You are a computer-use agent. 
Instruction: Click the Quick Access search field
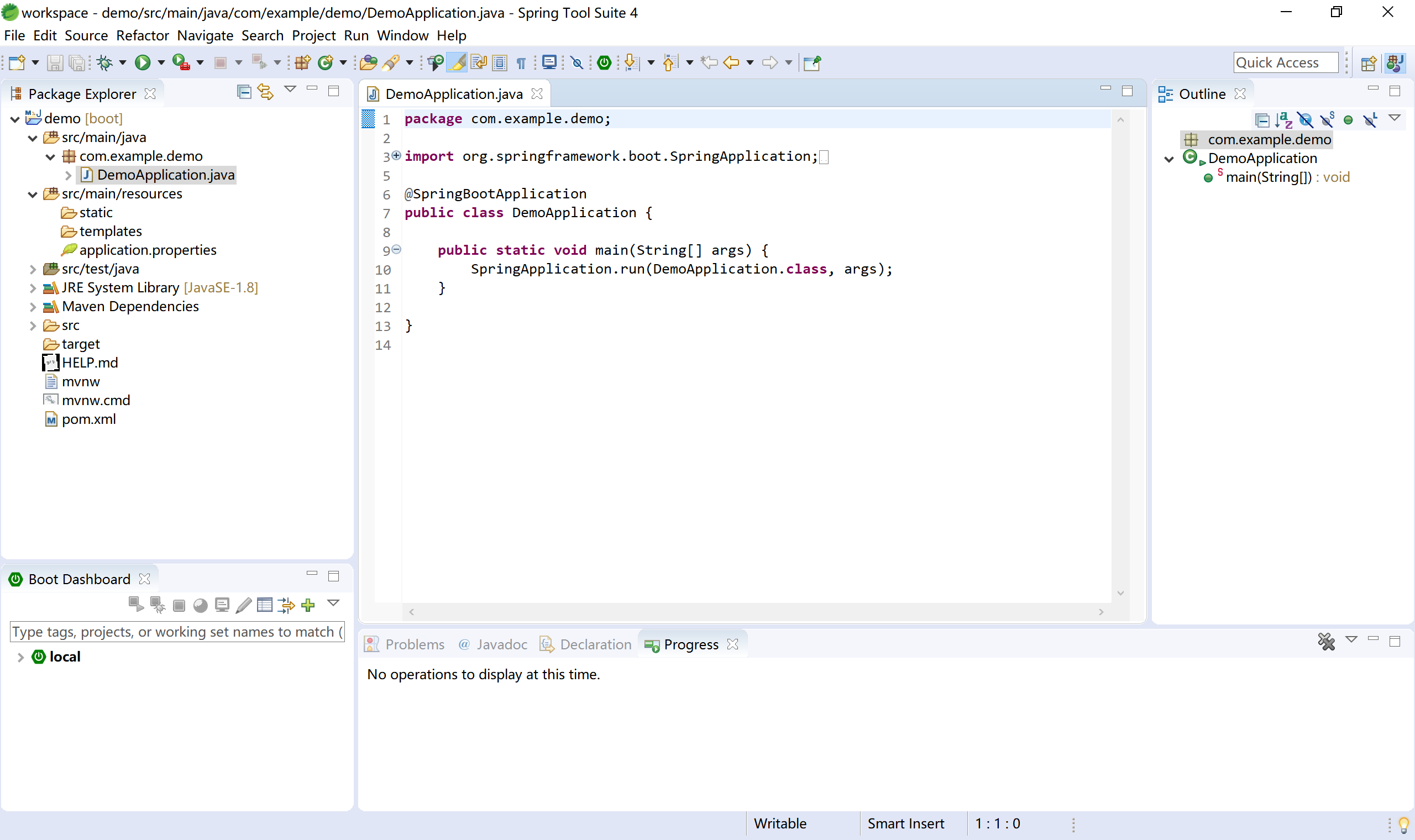pyautogui.click(x=1285, y=62)
